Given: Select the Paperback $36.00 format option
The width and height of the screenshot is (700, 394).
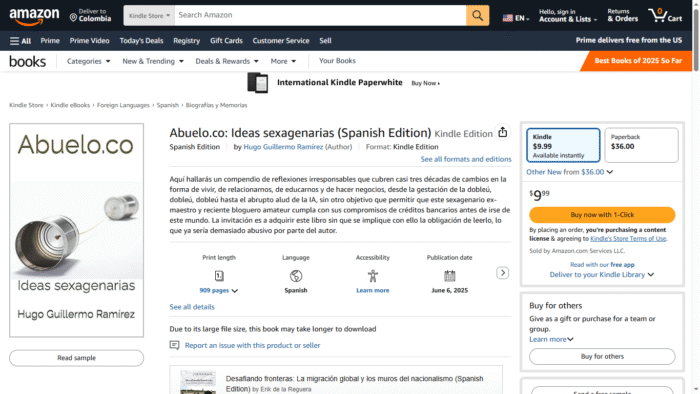Looking at the screenshot, I should point(641,145).
